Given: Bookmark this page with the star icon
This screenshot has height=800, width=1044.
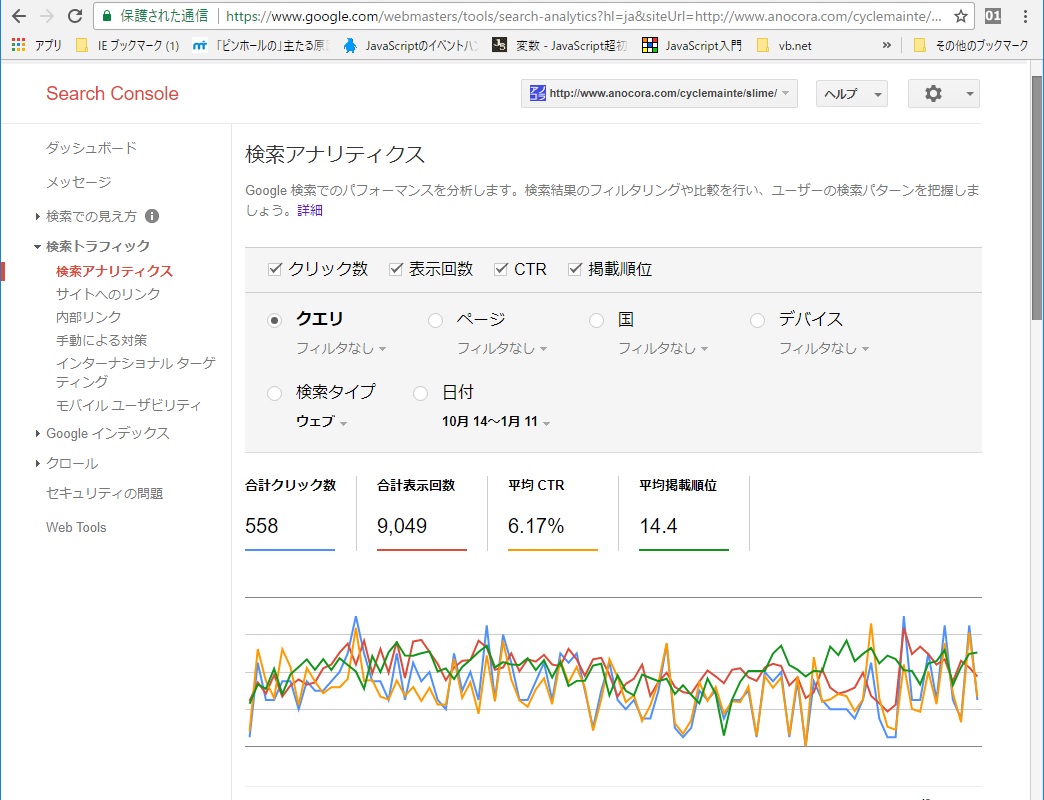Looking at the screenshot, I should pyautogui.click(x=960, y=16).
